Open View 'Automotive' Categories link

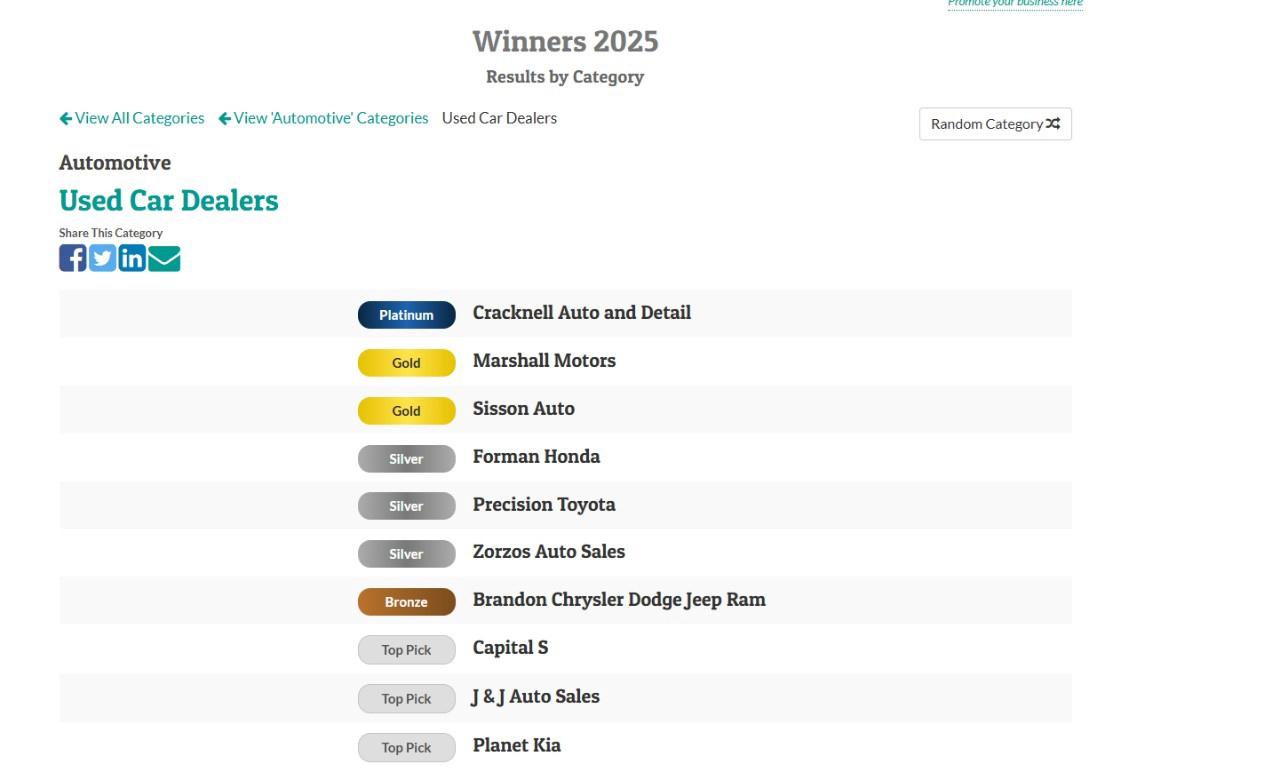coord(323,118)
